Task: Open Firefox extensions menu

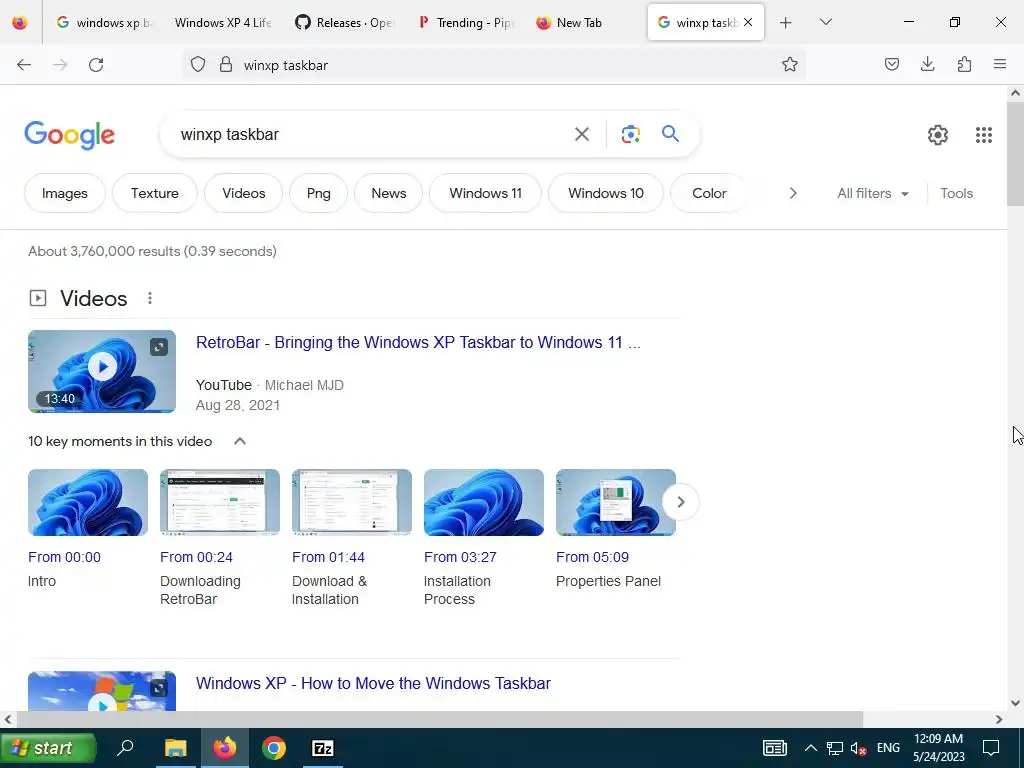Action: [x=964, y=65]
